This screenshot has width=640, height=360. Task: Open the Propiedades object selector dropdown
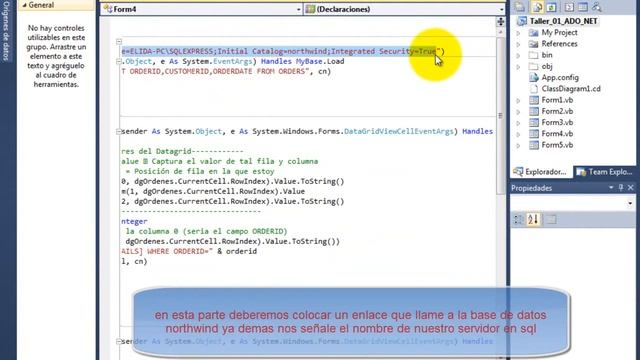tap(630, 203)
